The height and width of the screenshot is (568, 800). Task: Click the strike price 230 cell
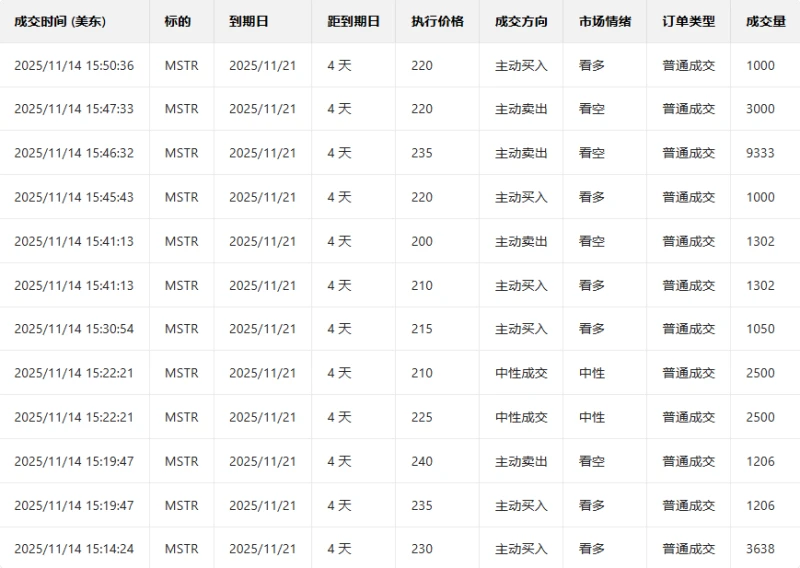422,549
